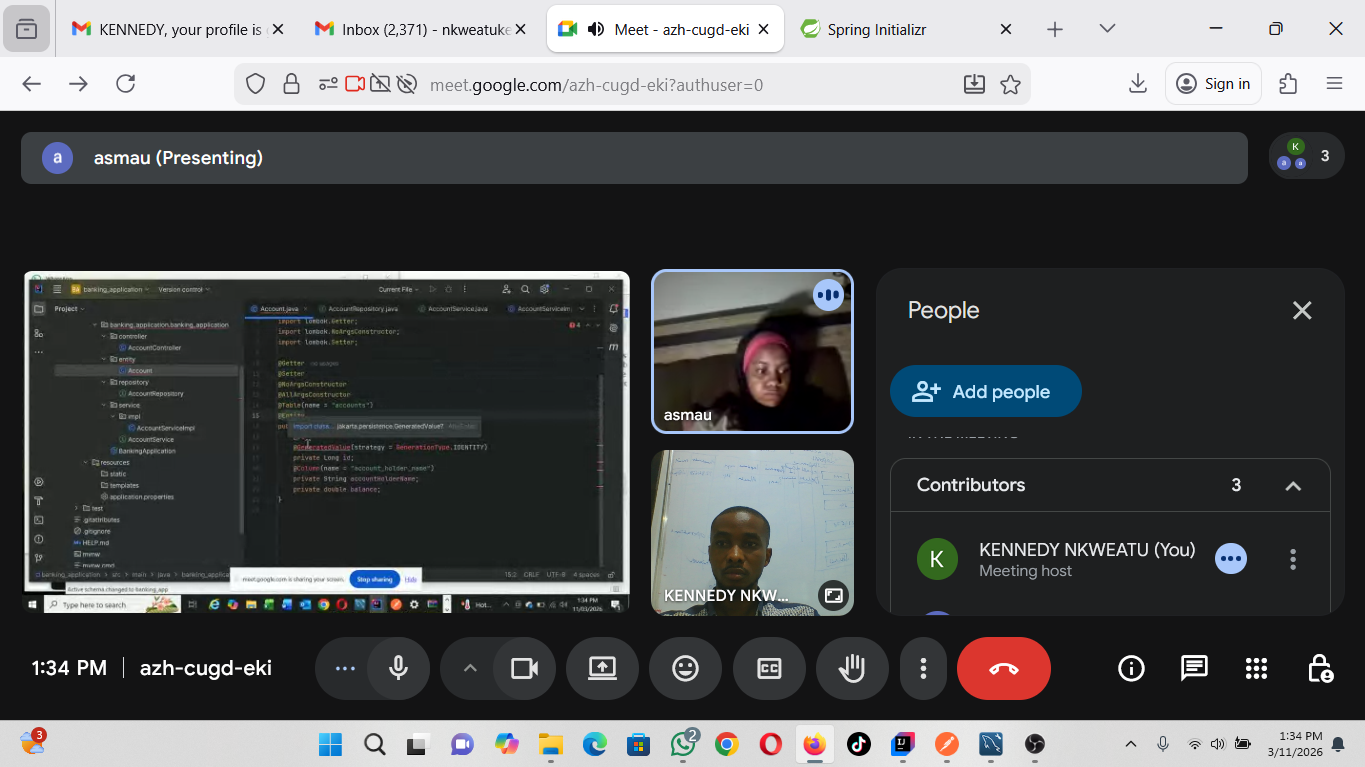Toggle closed captions
This screenshot has width=1365, height=767.
click(x=769, y=669)
